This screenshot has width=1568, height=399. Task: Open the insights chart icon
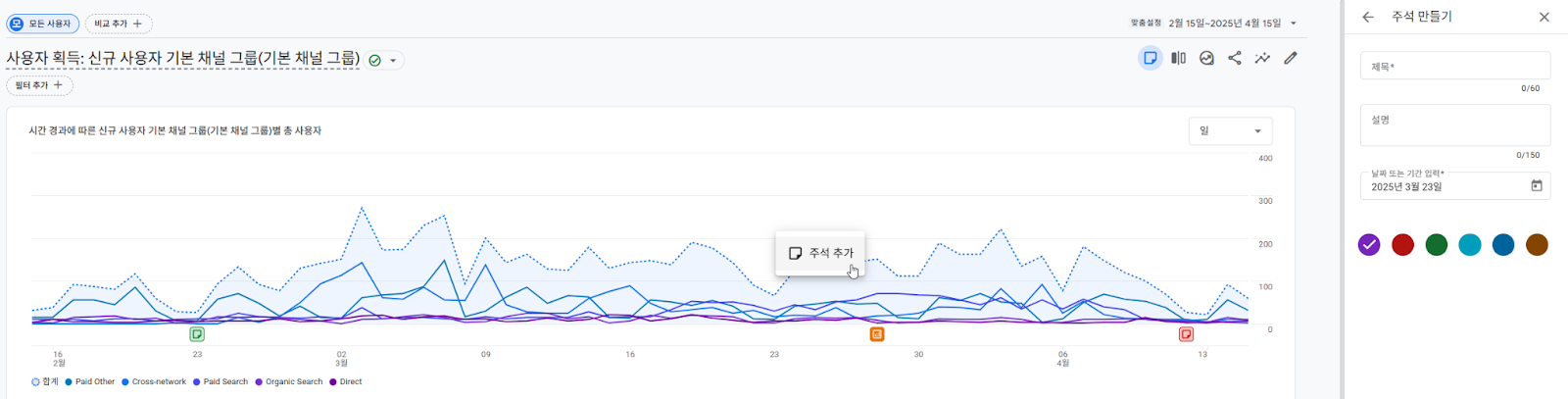click(x=1206, y=58)
